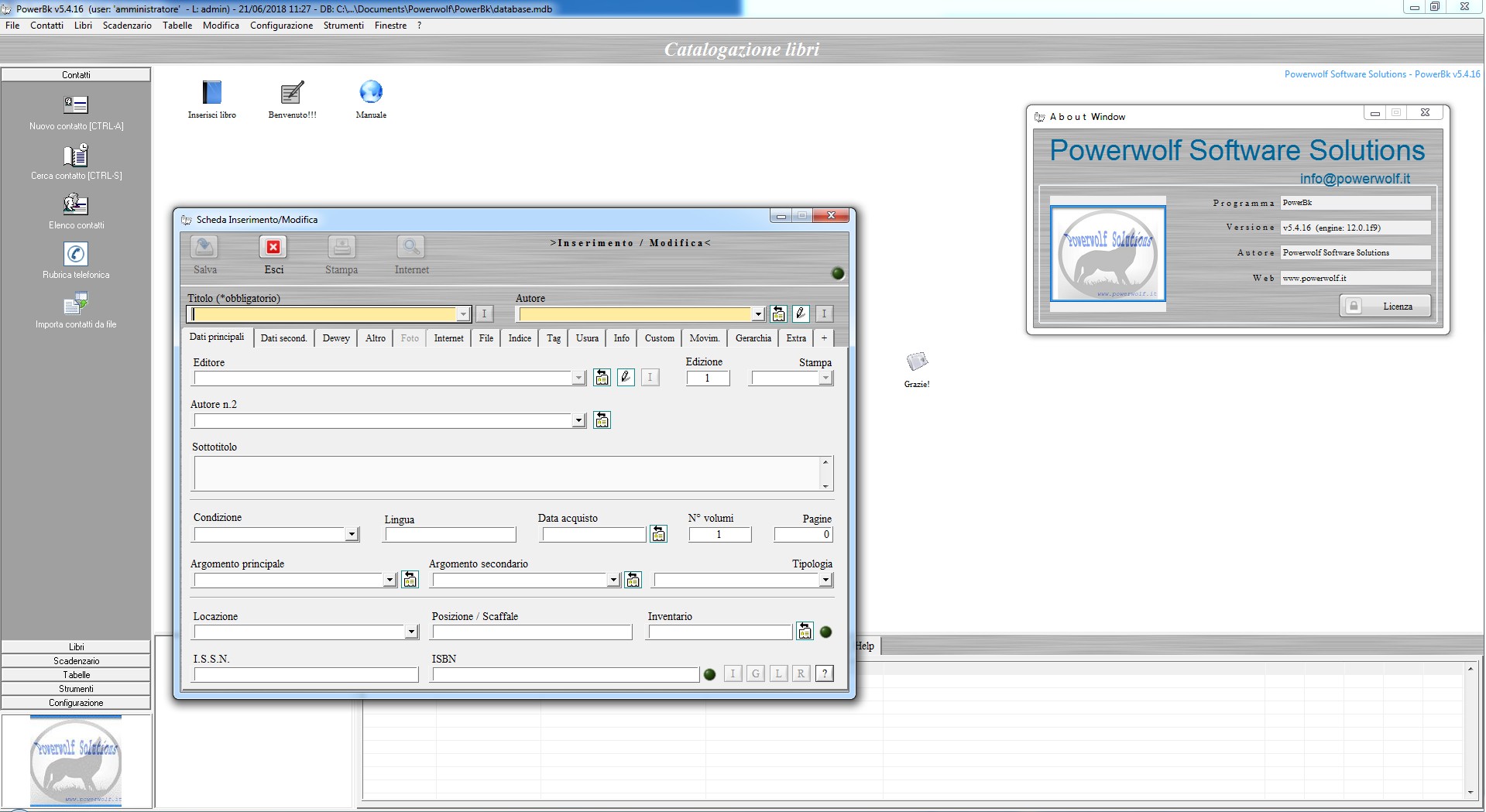This screenshot has height=812, width=1486.
Task: Click Nuovo contatto icon in sidebar
Action: click(x=76, y=104)
